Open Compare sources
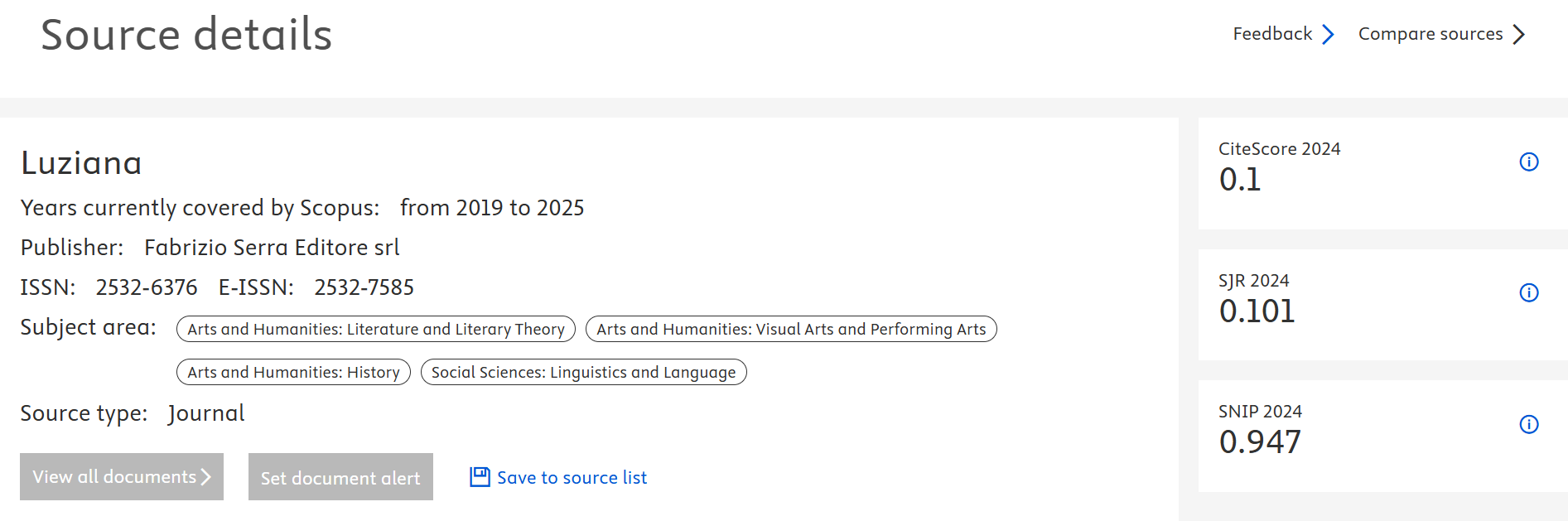Image resolution: width=1568 pixels, height=521 pixels. [x=1430, y=34]
